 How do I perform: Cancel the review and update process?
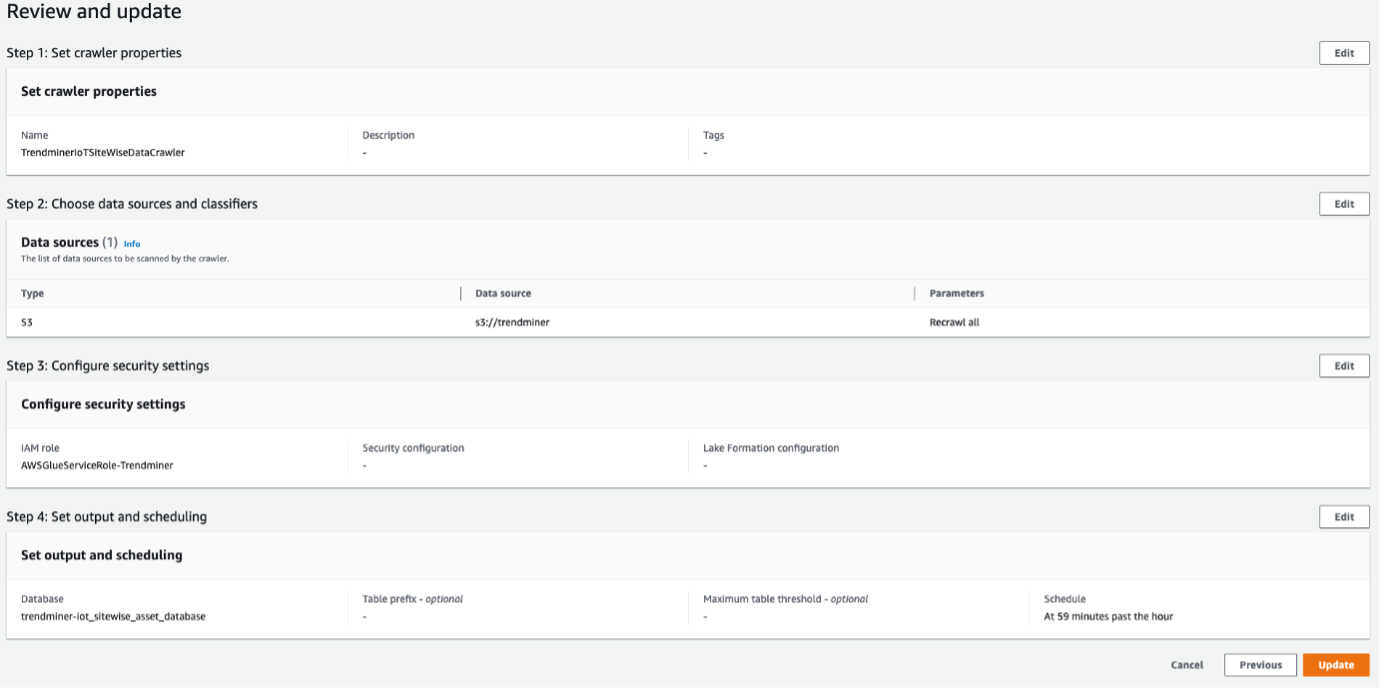(1187, 664)
